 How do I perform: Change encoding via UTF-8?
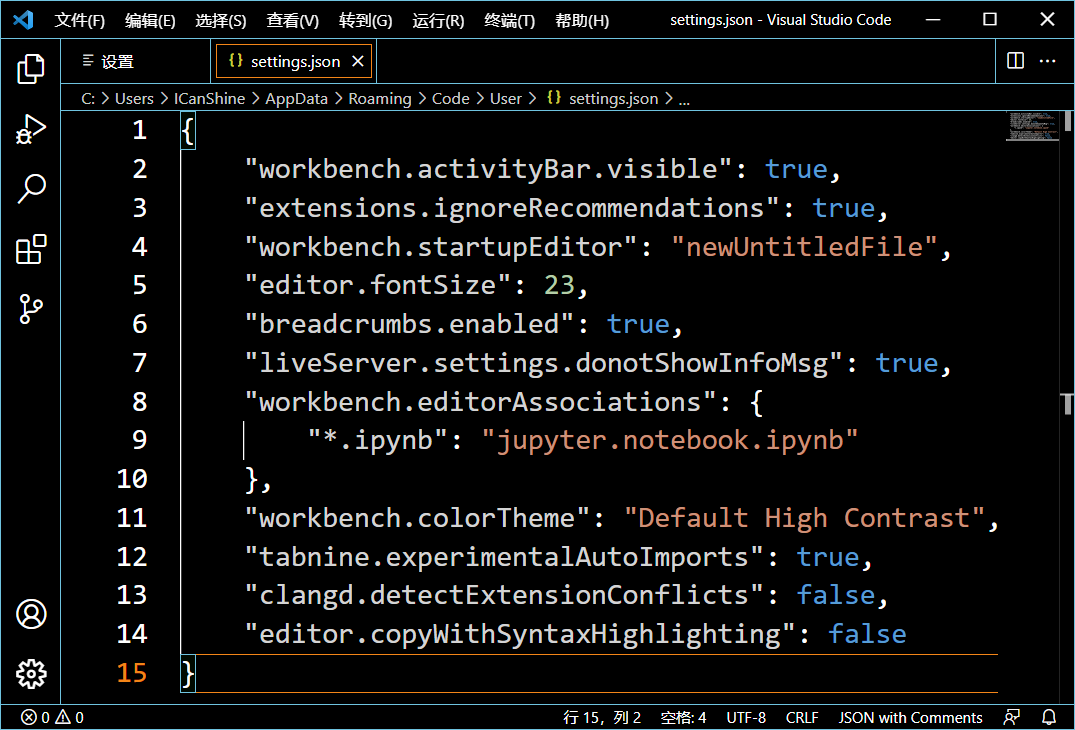click(746, 717)
